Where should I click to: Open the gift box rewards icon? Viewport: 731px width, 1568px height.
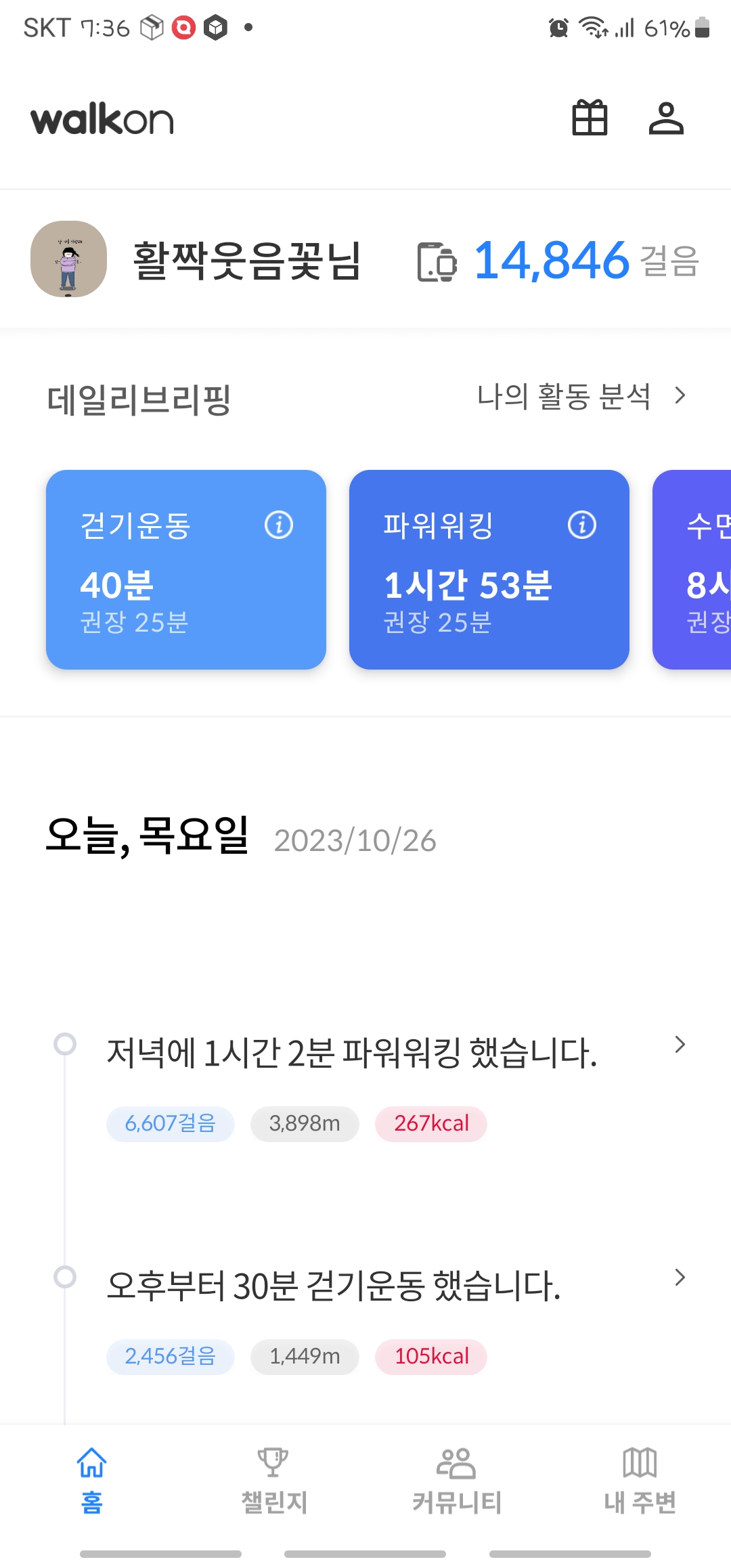(590, 118)
